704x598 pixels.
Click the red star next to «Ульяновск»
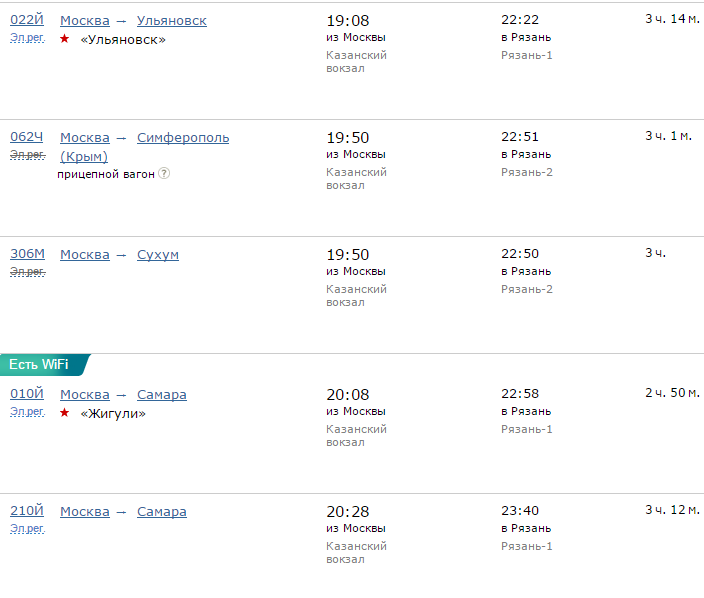65,39
